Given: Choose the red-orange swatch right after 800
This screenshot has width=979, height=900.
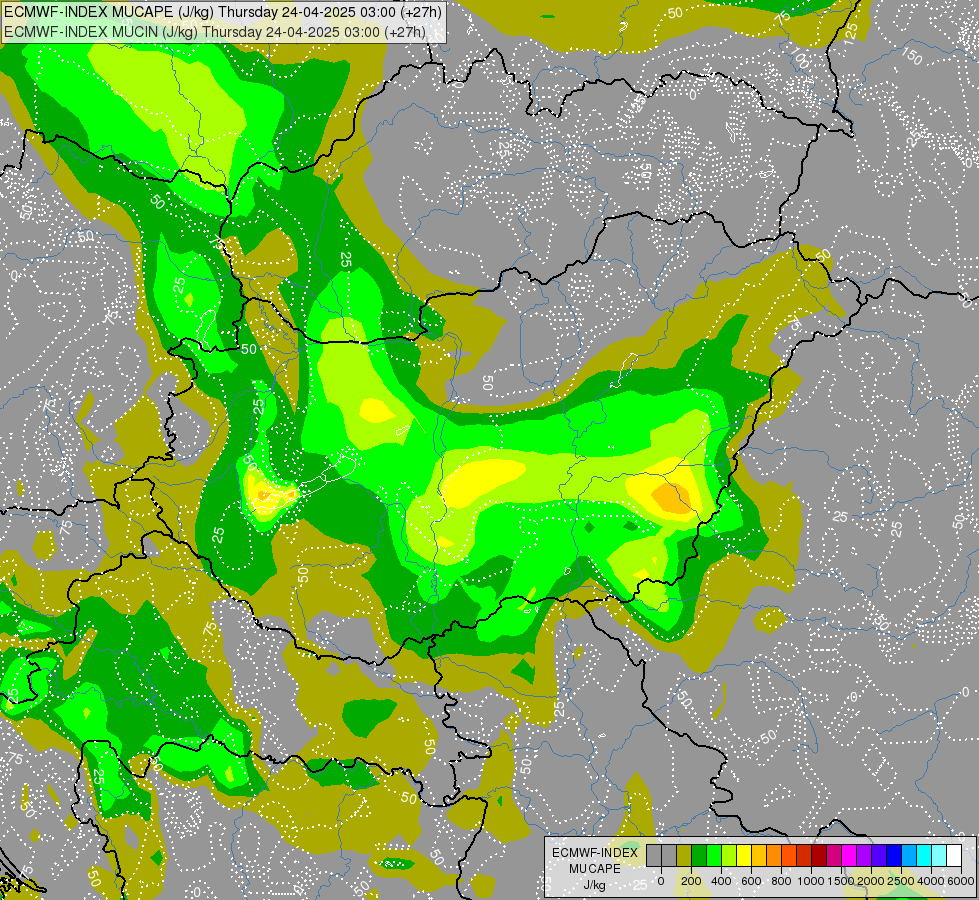Looking at the screenshot, I should click(x=789, y=856).
